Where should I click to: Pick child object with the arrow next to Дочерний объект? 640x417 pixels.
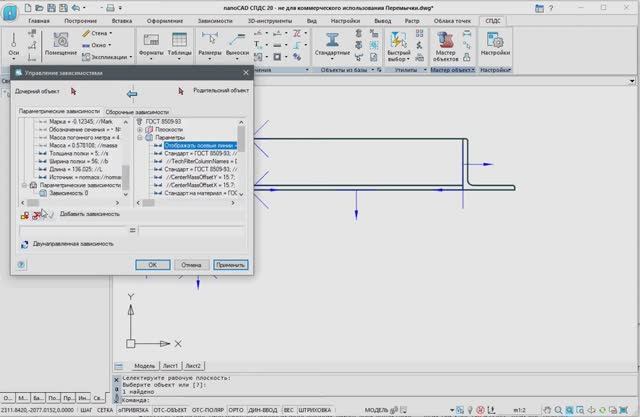[73, 91]
